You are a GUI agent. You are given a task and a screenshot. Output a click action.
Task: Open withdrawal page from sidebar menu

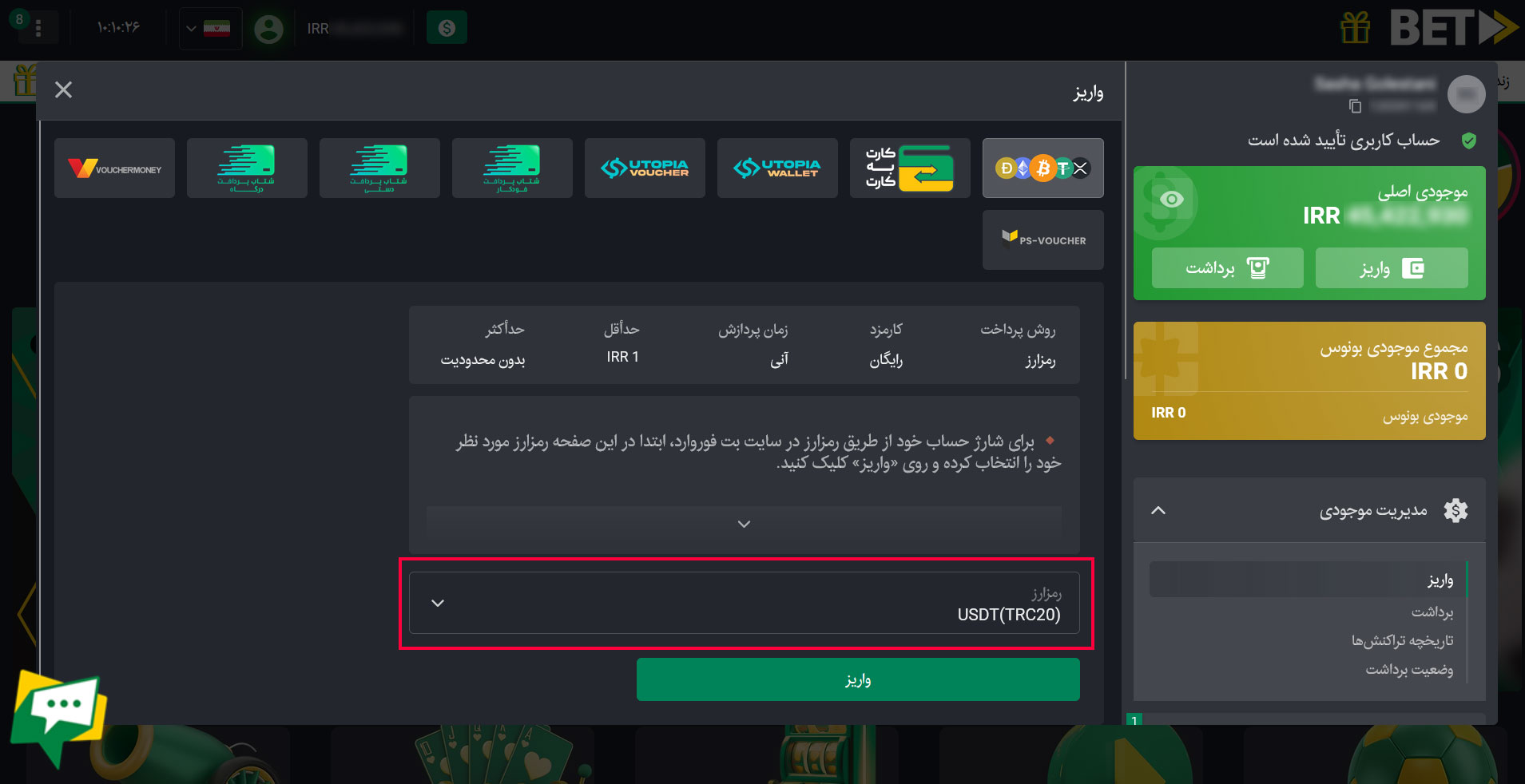[1432, 612]
